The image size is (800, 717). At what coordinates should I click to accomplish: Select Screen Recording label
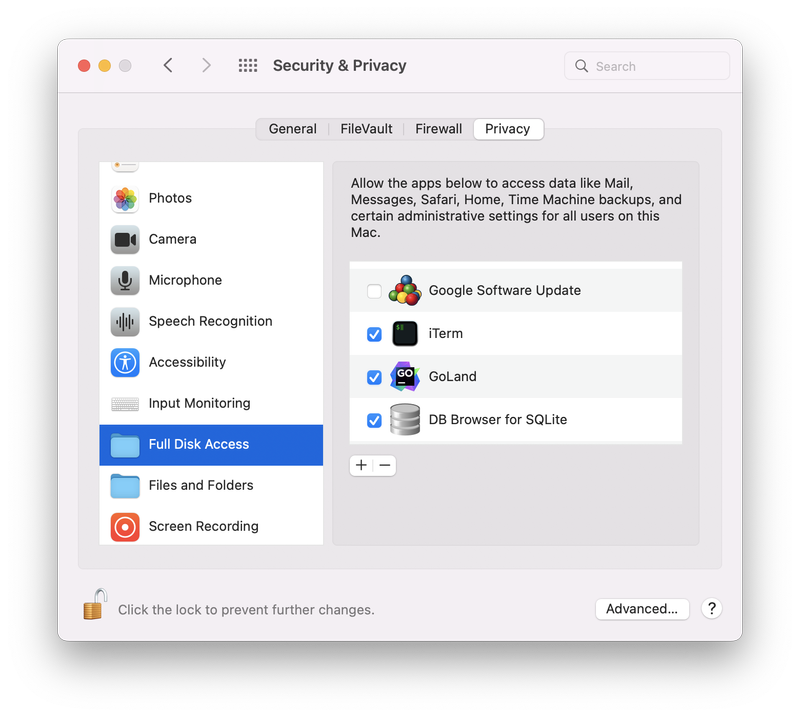[204, 526]
